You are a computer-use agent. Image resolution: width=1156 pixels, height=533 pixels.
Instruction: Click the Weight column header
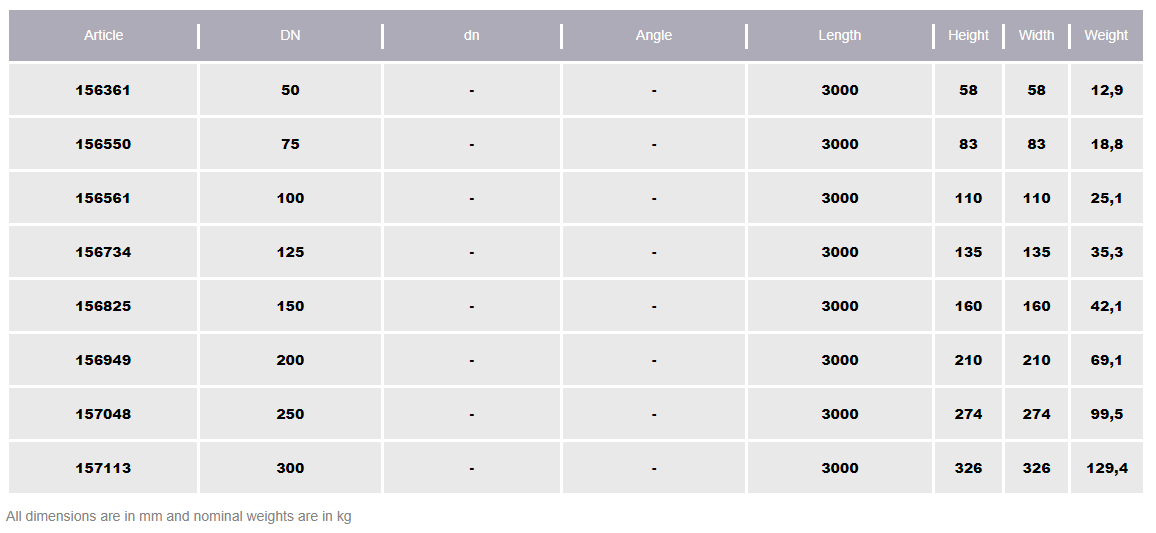click(1106, 36)
